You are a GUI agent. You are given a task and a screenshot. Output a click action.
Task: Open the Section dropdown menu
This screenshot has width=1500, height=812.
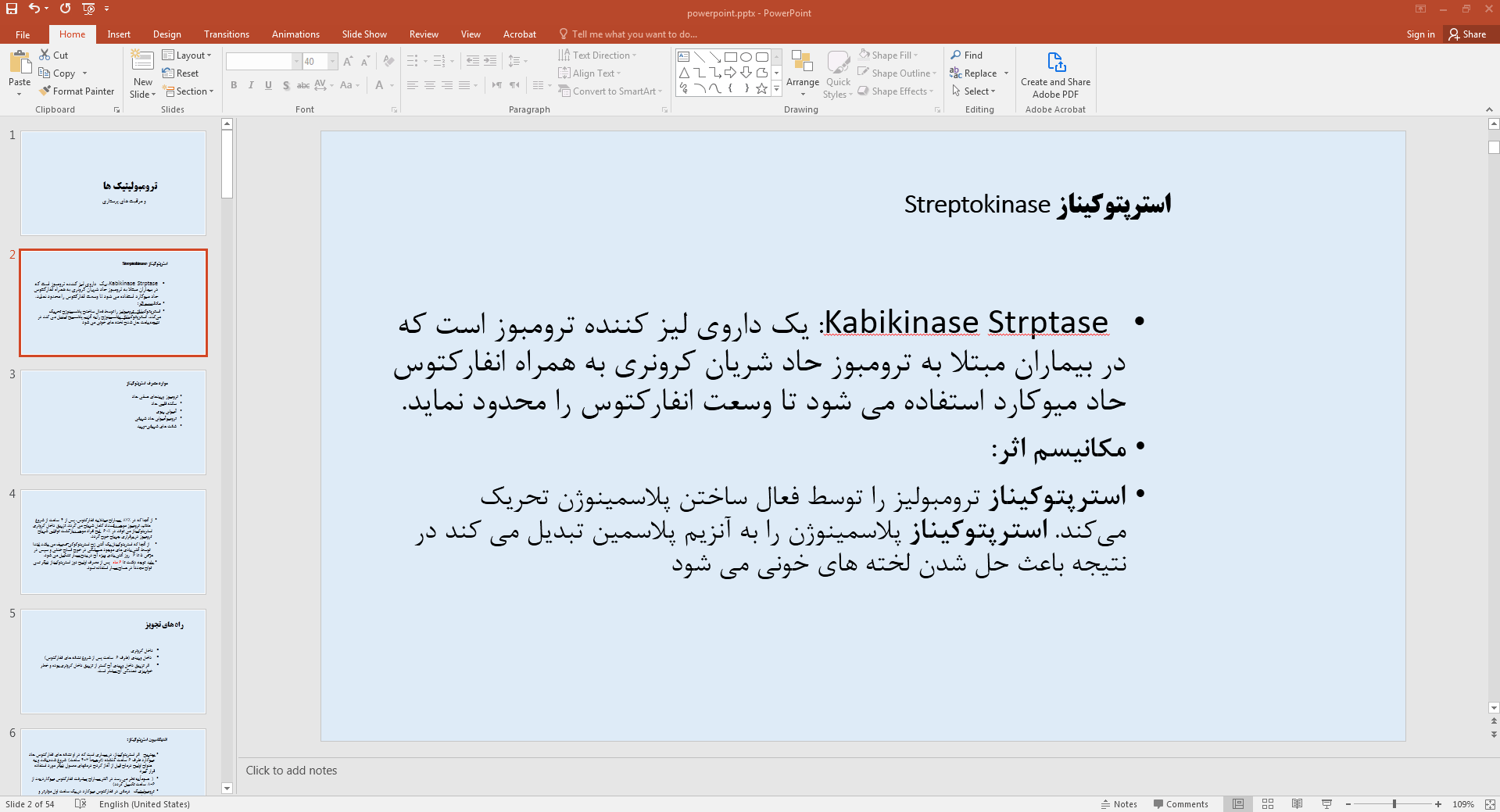click(188, 91)
